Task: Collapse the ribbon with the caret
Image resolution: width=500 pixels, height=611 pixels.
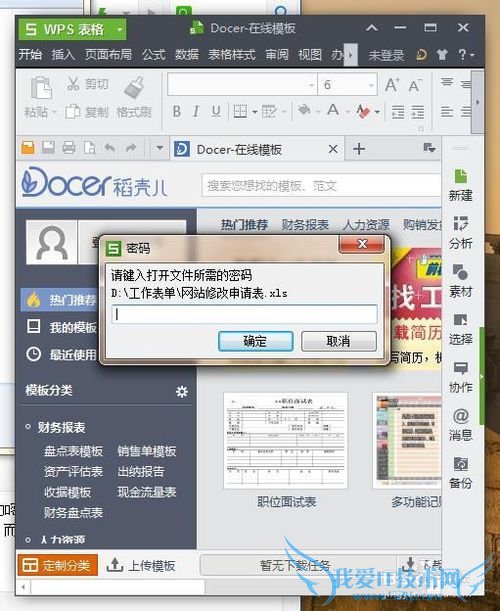Action: 372,28
